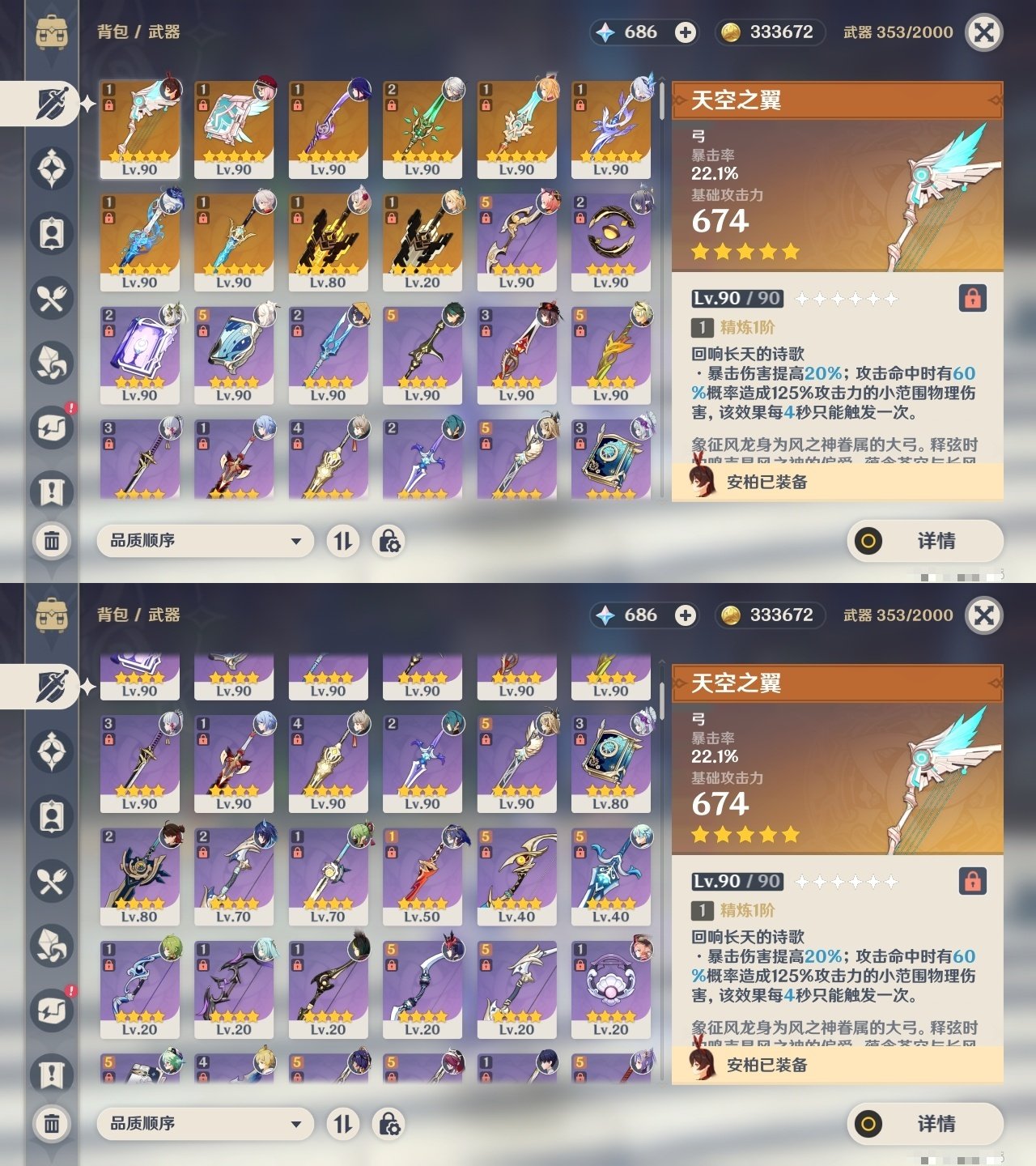1036x1166 pixels.
Task: Toggle the weapon lock in upper detail panel
Action: click(x=972, y=298)
